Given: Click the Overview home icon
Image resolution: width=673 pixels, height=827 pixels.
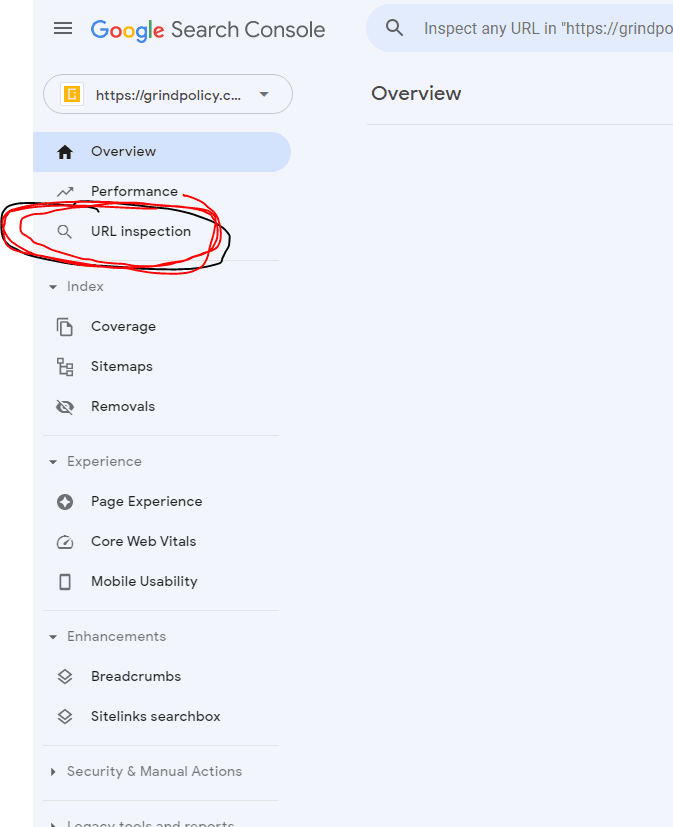Looking at the screenshot, I should click(x=65, y=152).
